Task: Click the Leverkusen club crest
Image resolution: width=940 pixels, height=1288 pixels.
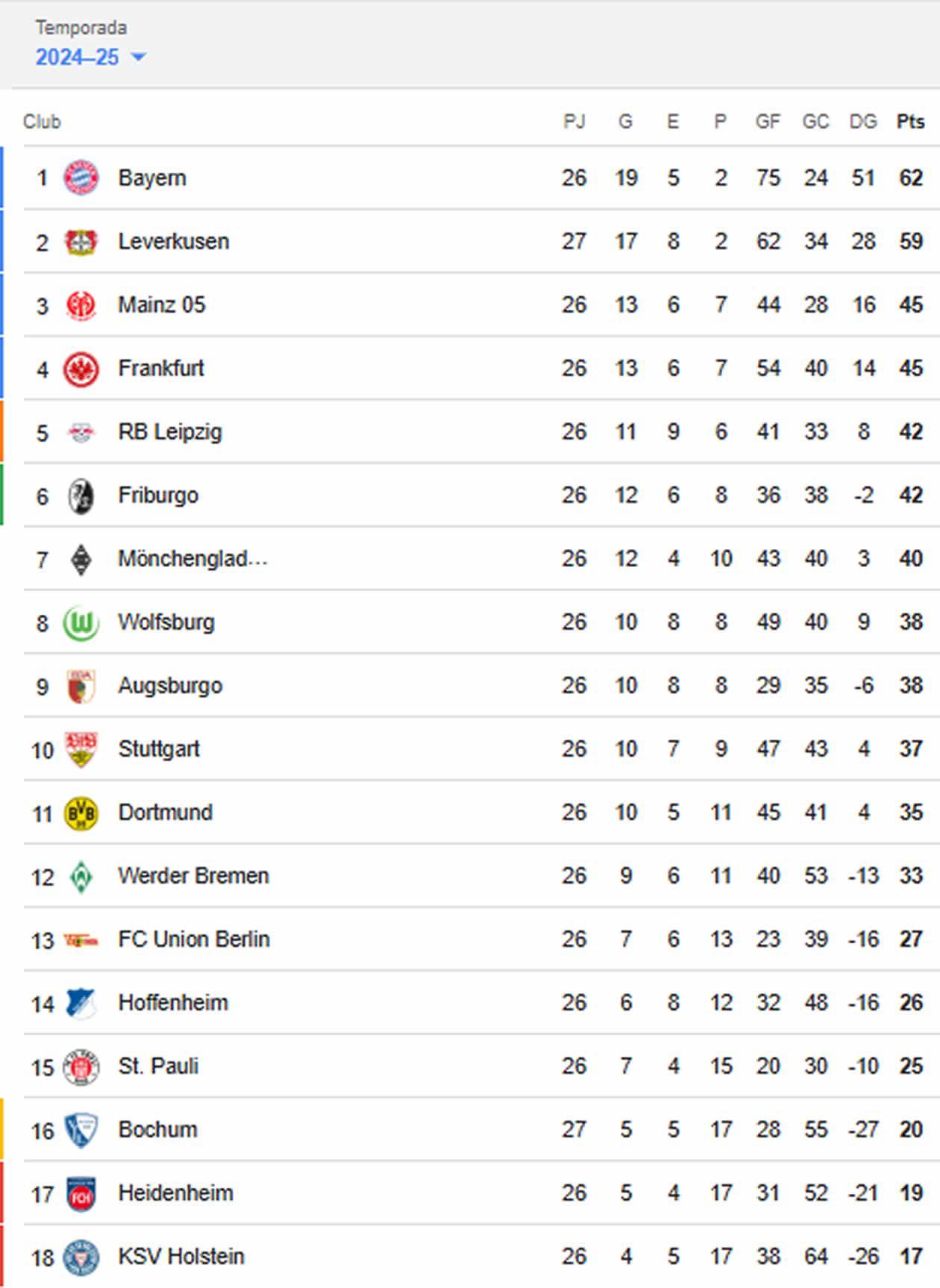Action: pyautogui.click(x=82, y=241)
